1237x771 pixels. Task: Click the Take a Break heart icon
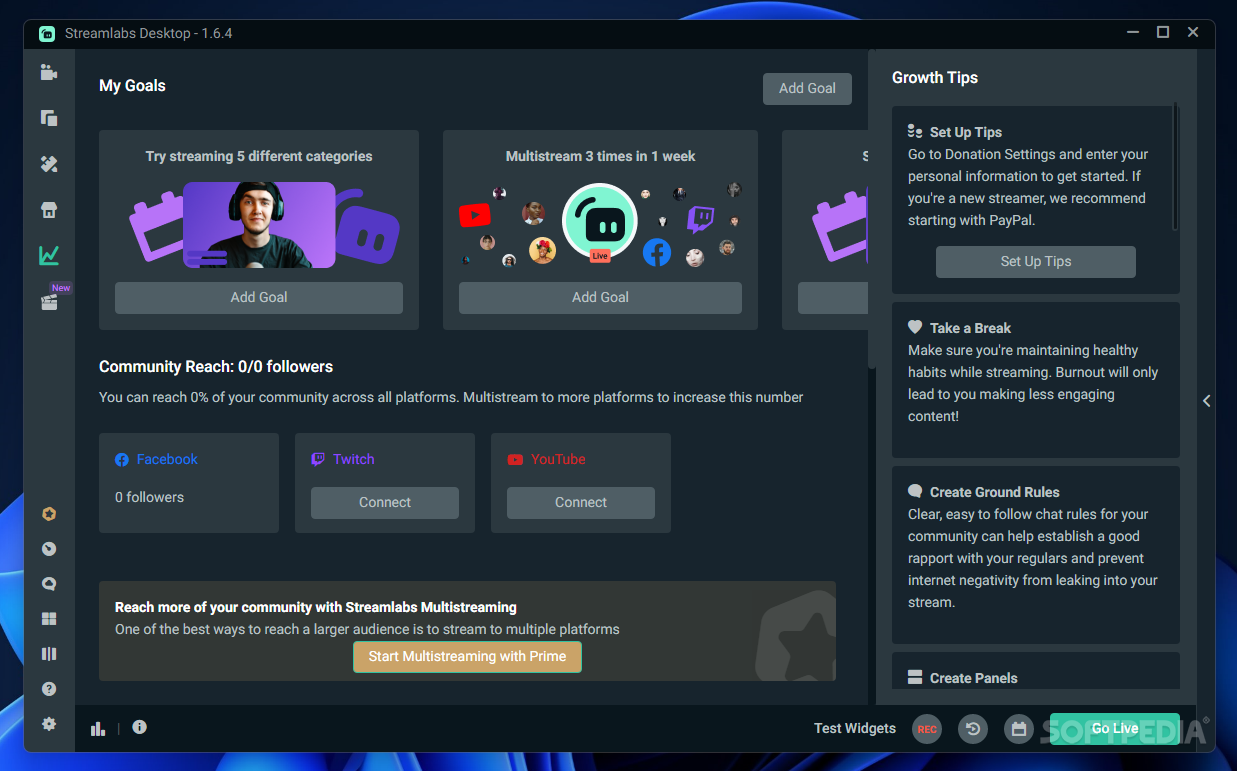coord(915,327)
